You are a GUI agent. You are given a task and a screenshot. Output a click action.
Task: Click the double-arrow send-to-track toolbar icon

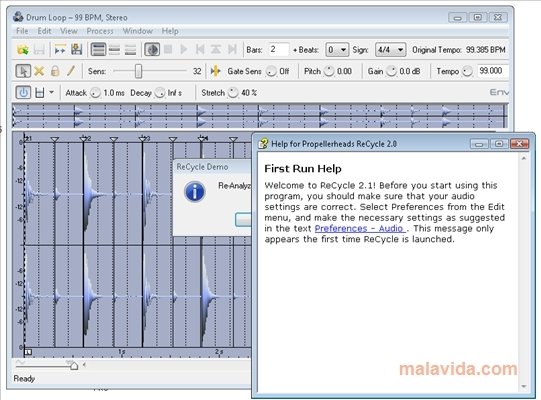pos(60,50)
